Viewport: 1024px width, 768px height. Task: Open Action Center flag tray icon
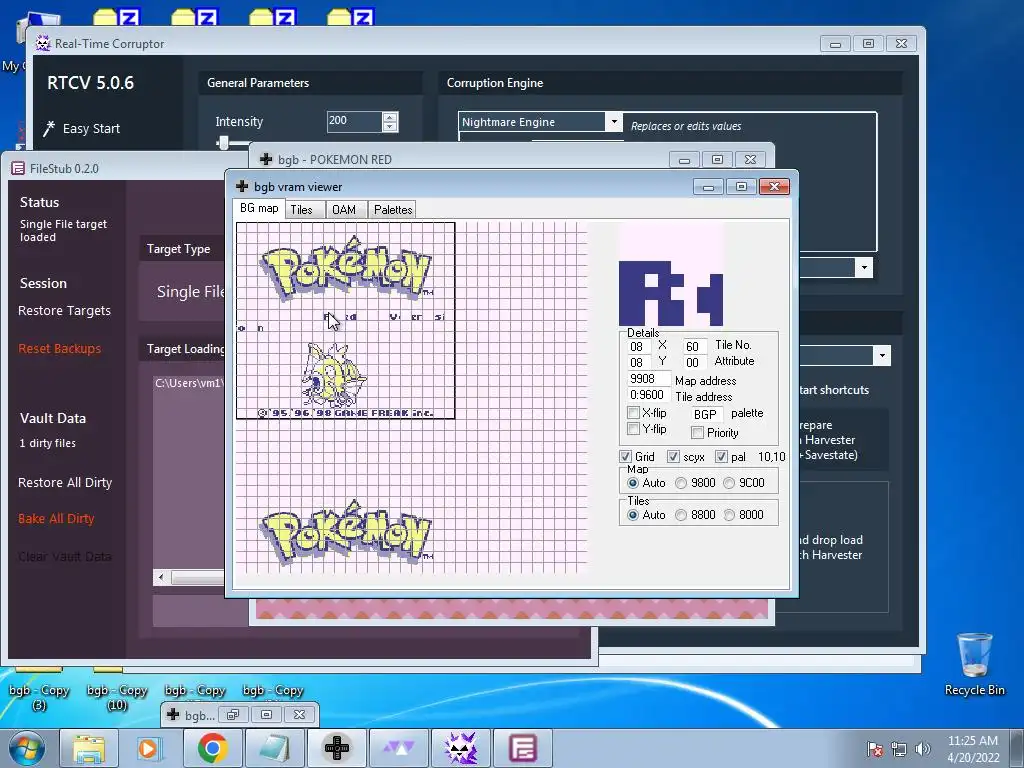pos(875,749)
